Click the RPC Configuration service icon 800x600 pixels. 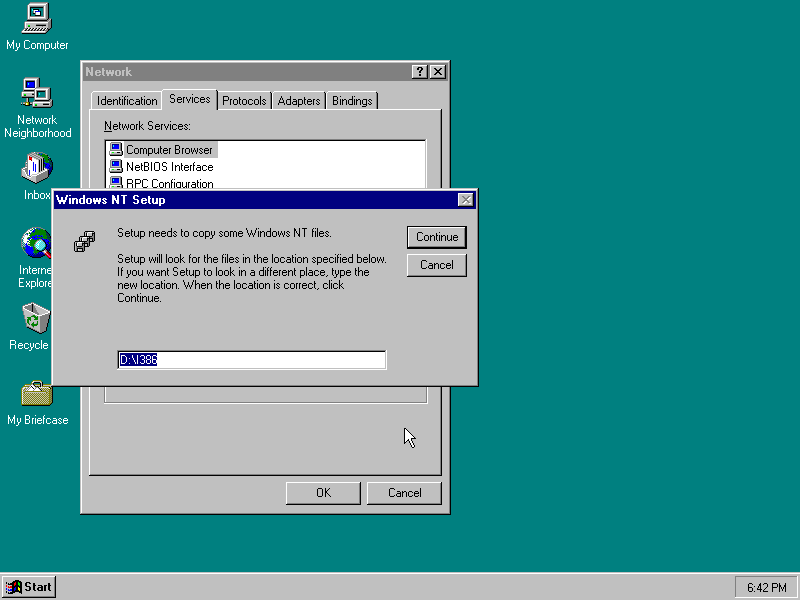point(116,183)
